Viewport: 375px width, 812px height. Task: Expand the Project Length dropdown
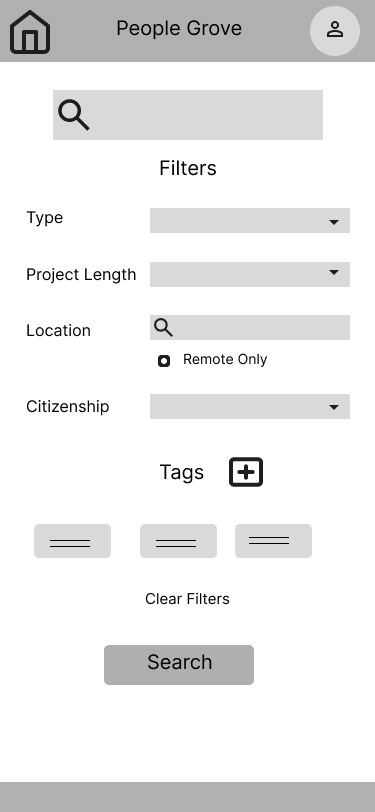(250, 274)
